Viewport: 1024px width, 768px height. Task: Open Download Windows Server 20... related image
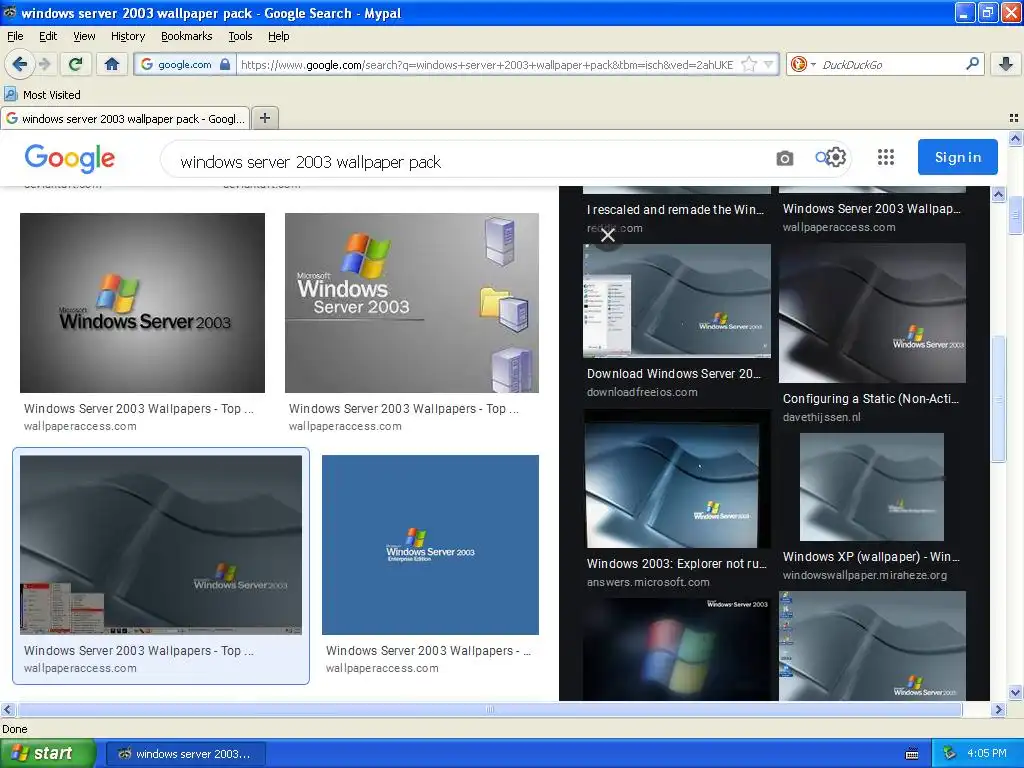point(677,301)
